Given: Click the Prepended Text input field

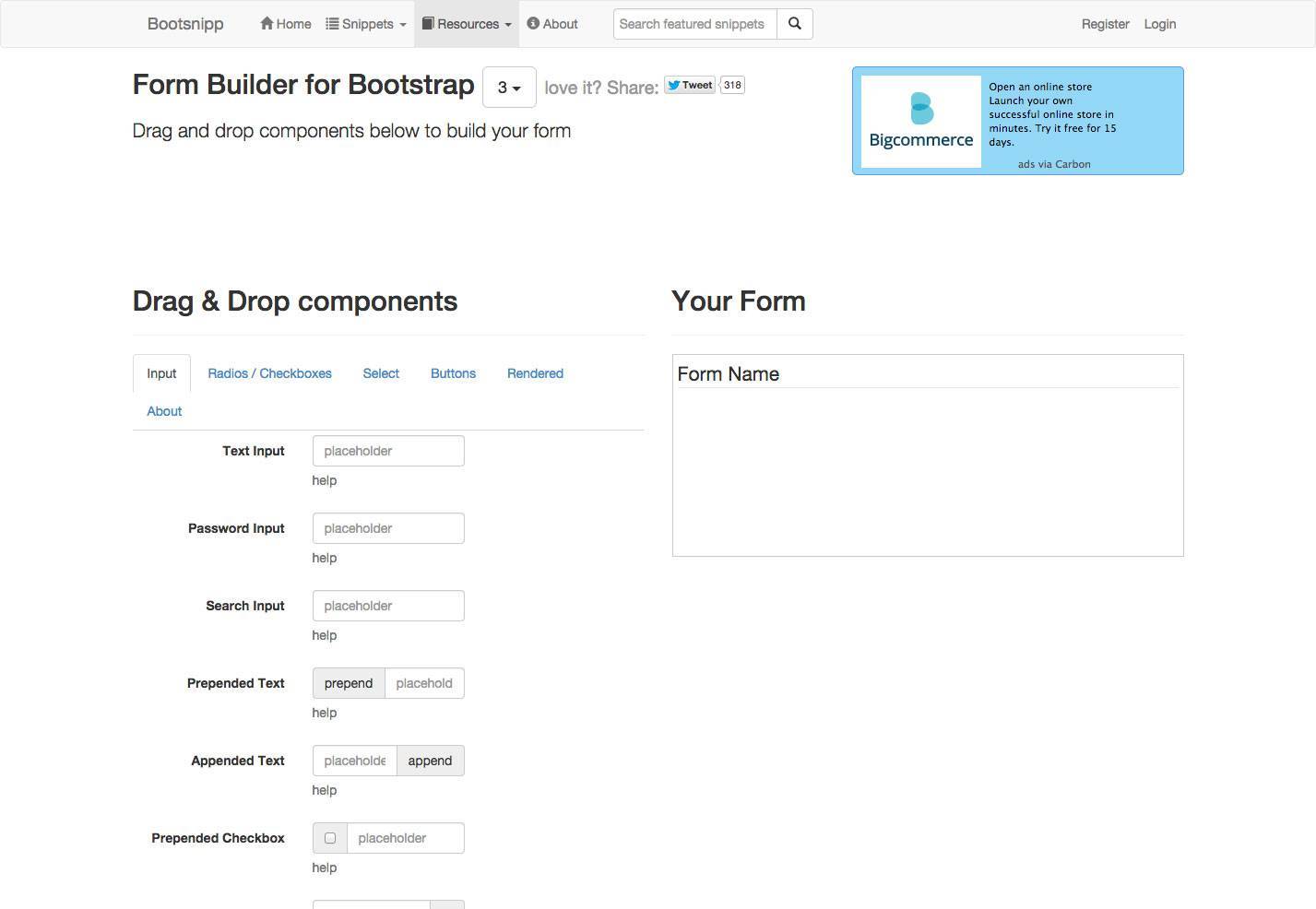Looking at the screenshot, I should pos(424,683).
